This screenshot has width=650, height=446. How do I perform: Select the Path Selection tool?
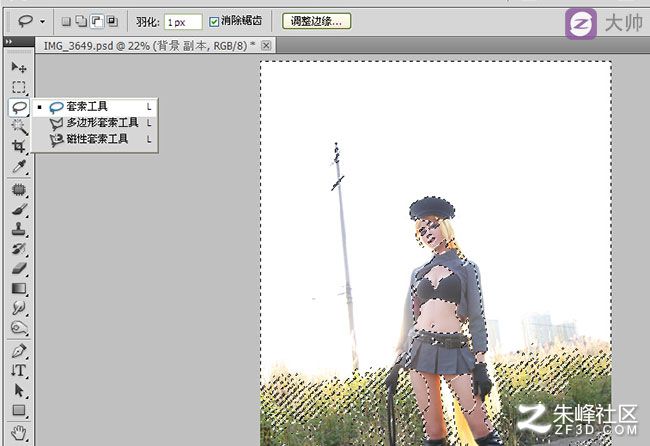(x=19, y=390)
